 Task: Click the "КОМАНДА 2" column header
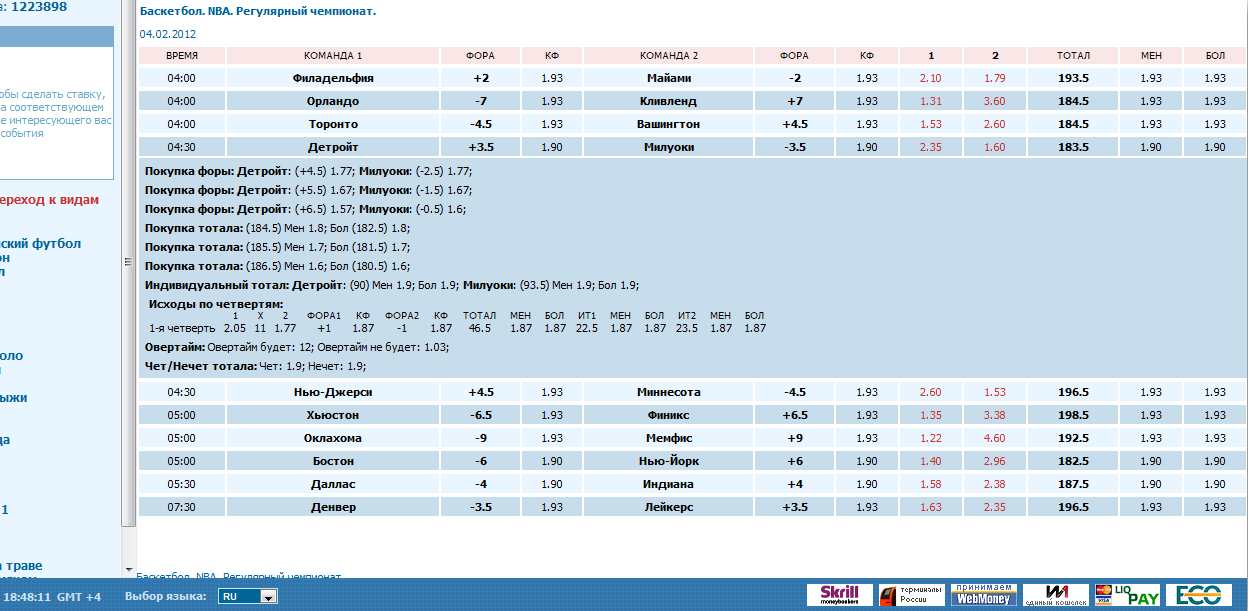pyautogui.click(x=669, y=56)
